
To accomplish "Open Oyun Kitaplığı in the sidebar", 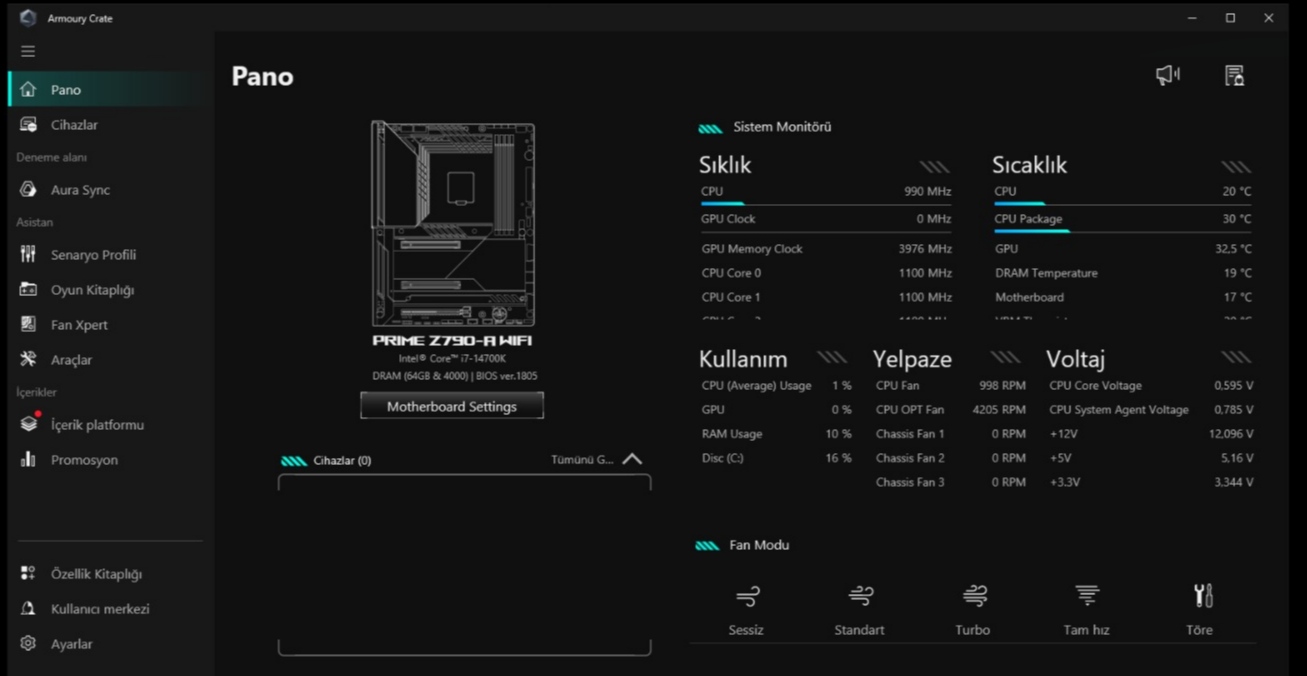I will coord(110,289).
